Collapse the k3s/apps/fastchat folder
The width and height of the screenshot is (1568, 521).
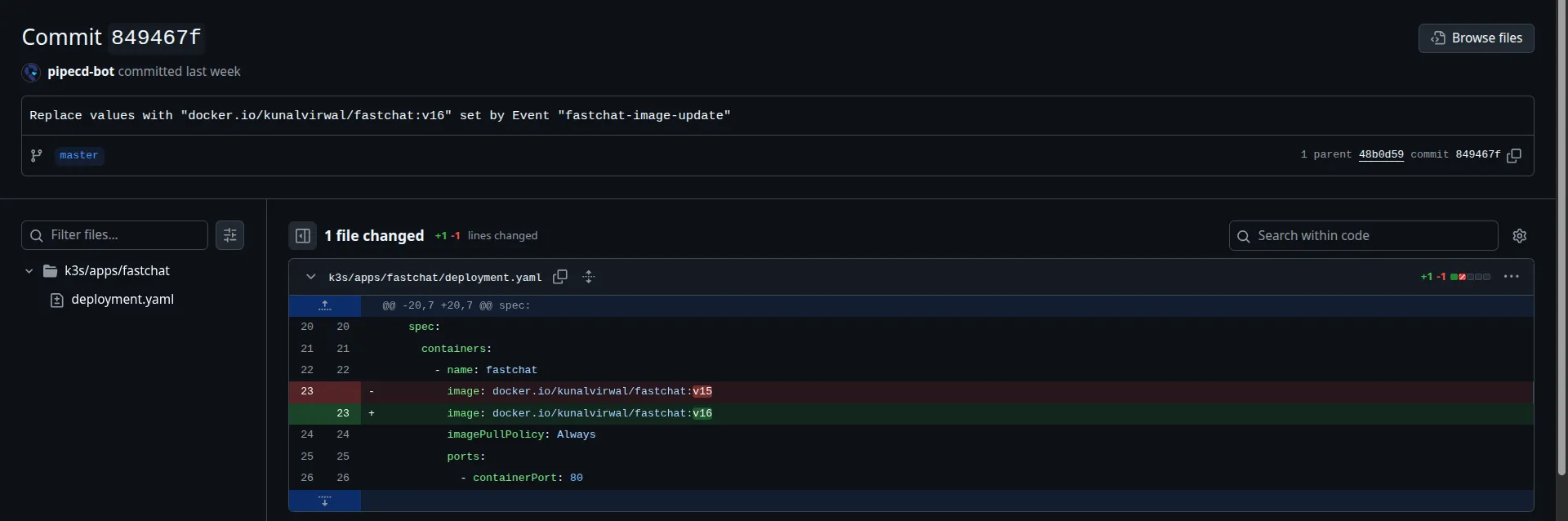[x=29, y=271]
